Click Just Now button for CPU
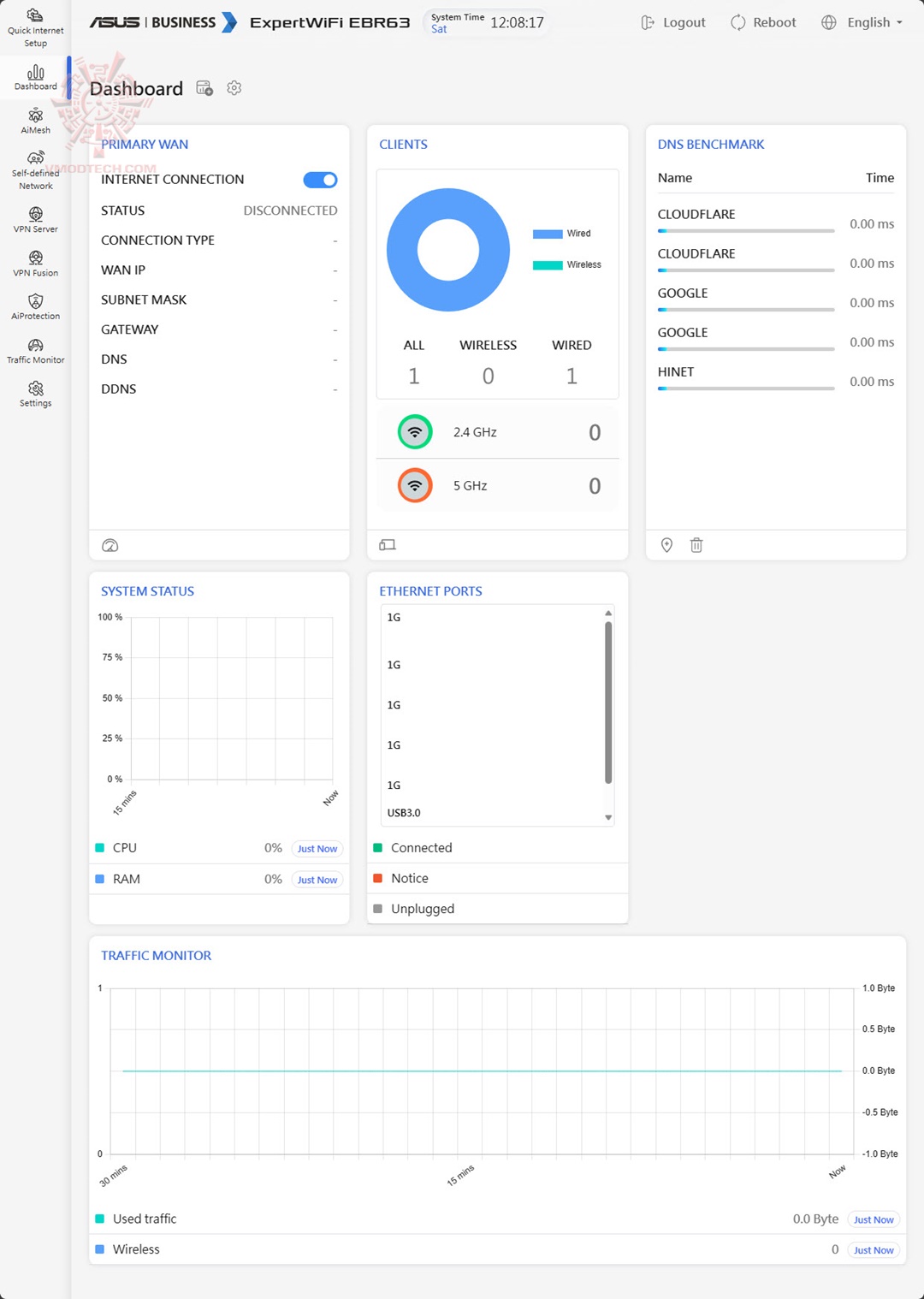The width and height of the screenshot is (924, 1299). click(317, 849)
